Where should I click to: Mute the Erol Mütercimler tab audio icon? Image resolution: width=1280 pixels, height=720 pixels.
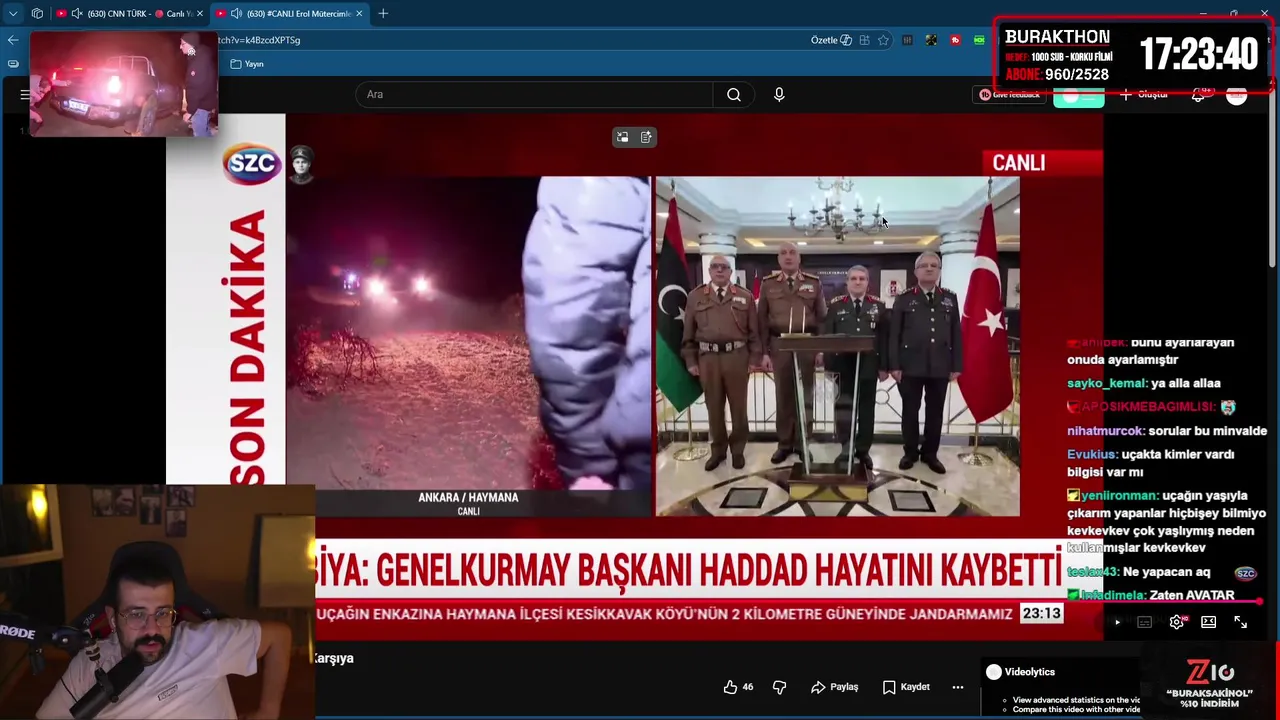[x=236, y=14]
